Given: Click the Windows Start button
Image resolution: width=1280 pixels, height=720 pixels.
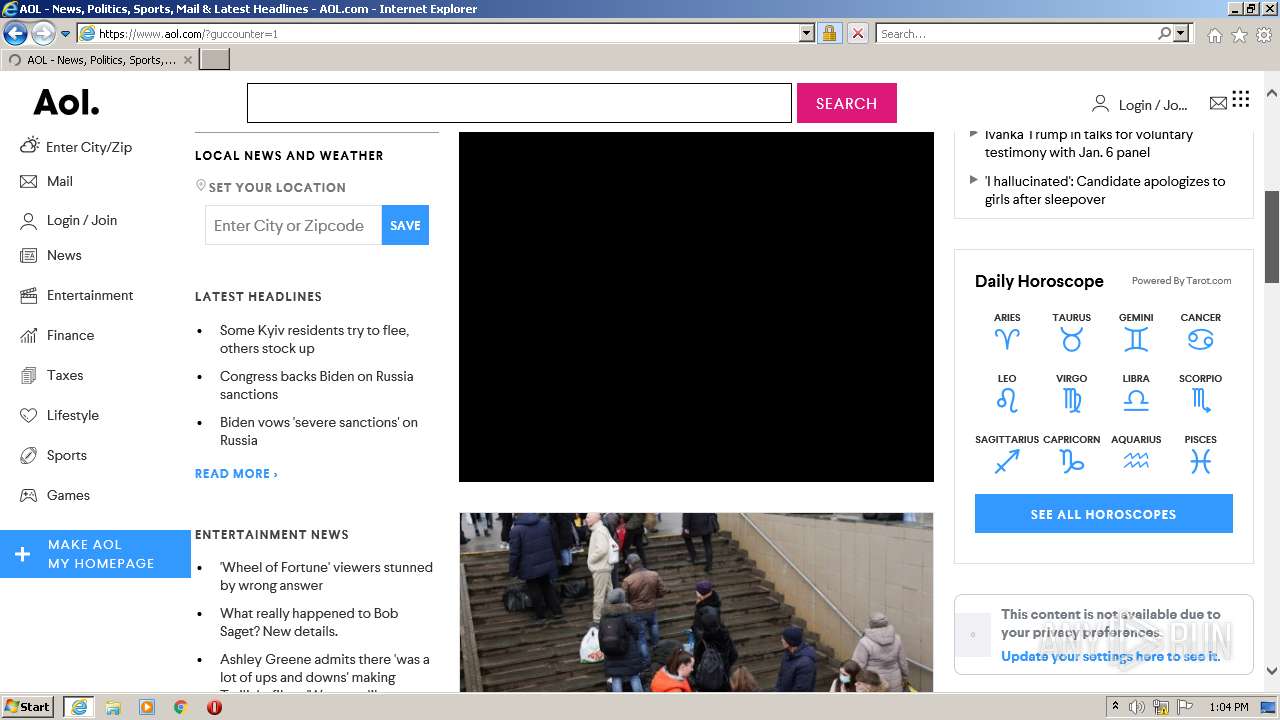Looking at the screenshot, I should click(x=28, y=707).
